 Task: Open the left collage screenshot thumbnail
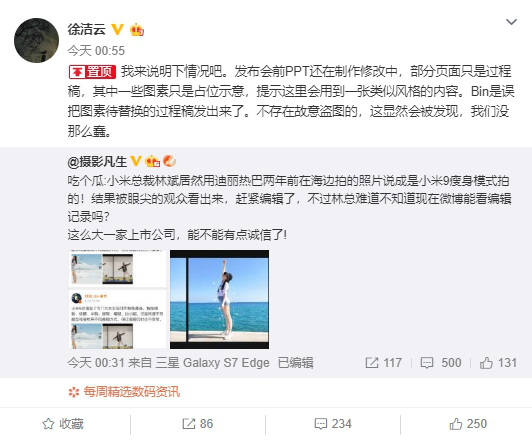point(118,300)
